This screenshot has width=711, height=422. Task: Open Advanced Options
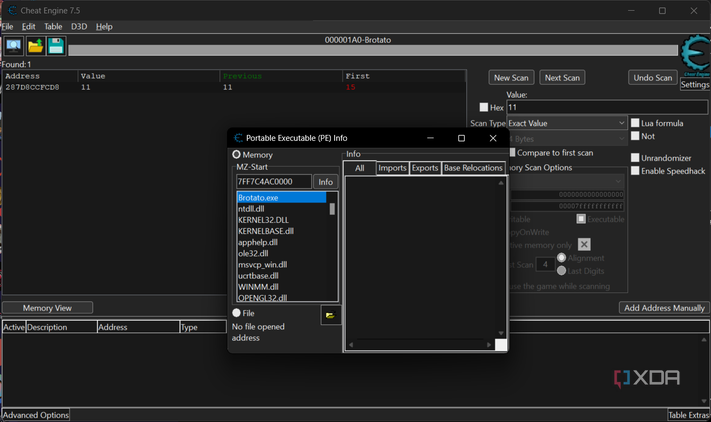pyautogui.click(x=36, y=415)
